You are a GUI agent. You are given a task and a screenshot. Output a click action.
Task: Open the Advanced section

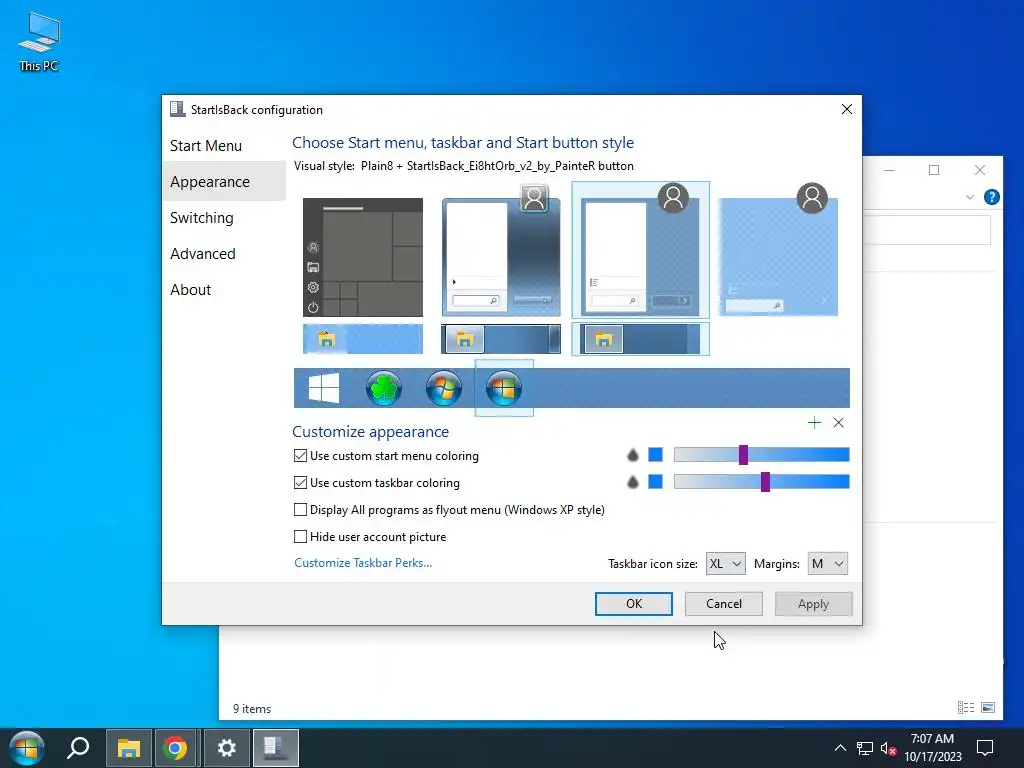point(202,253)
